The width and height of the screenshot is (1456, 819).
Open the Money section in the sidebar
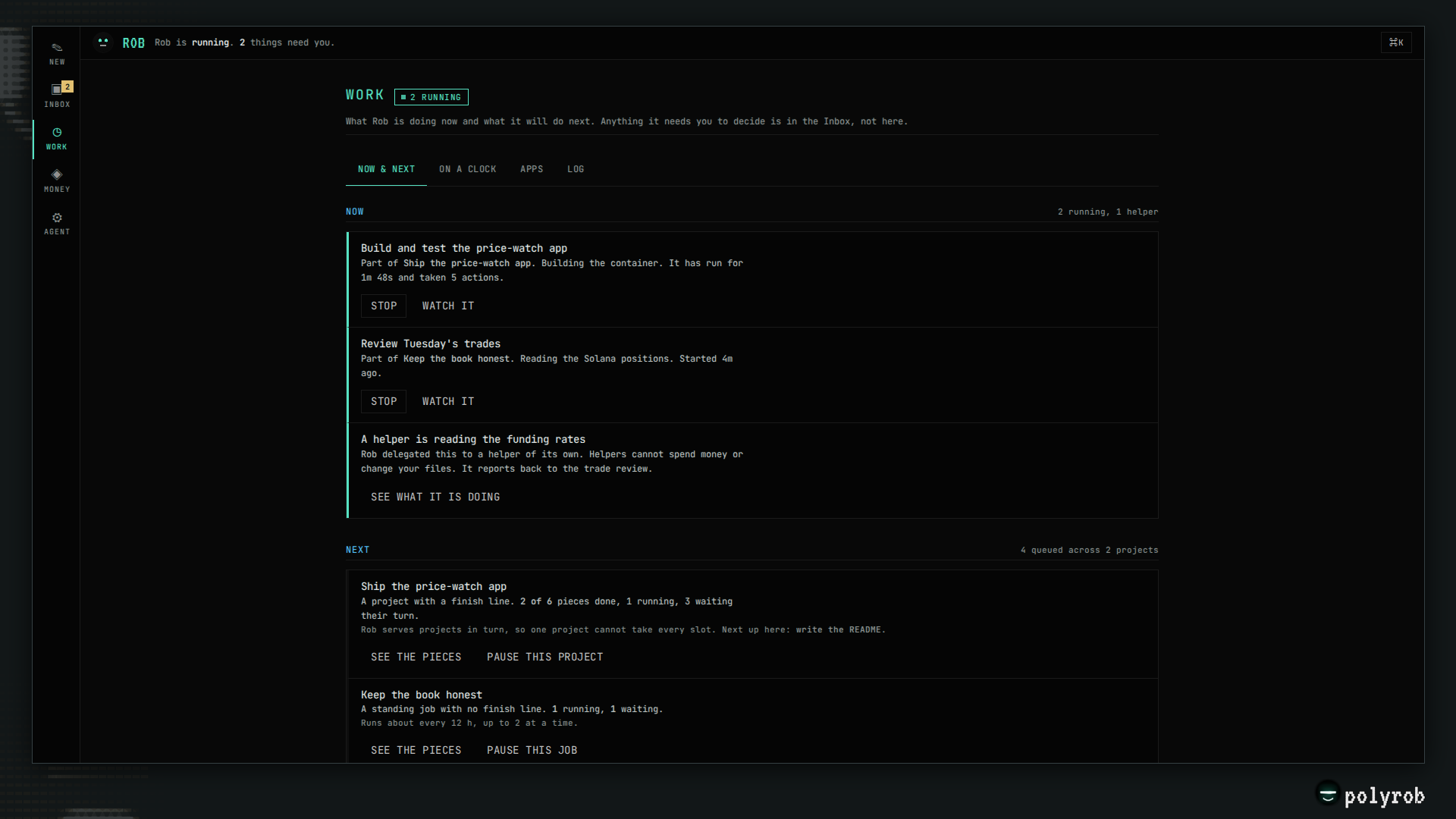pos(57,181)
